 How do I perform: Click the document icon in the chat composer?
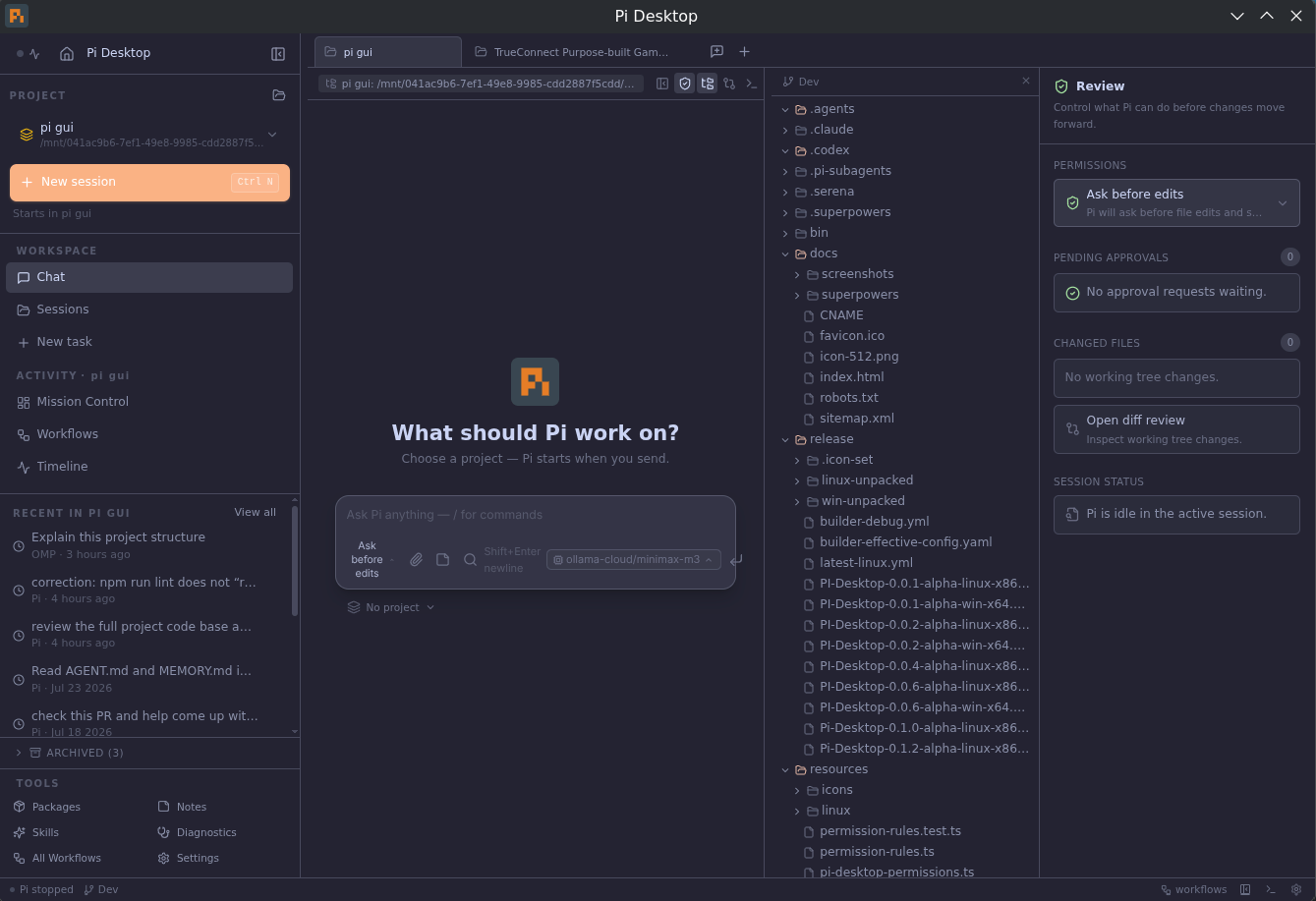443,559
